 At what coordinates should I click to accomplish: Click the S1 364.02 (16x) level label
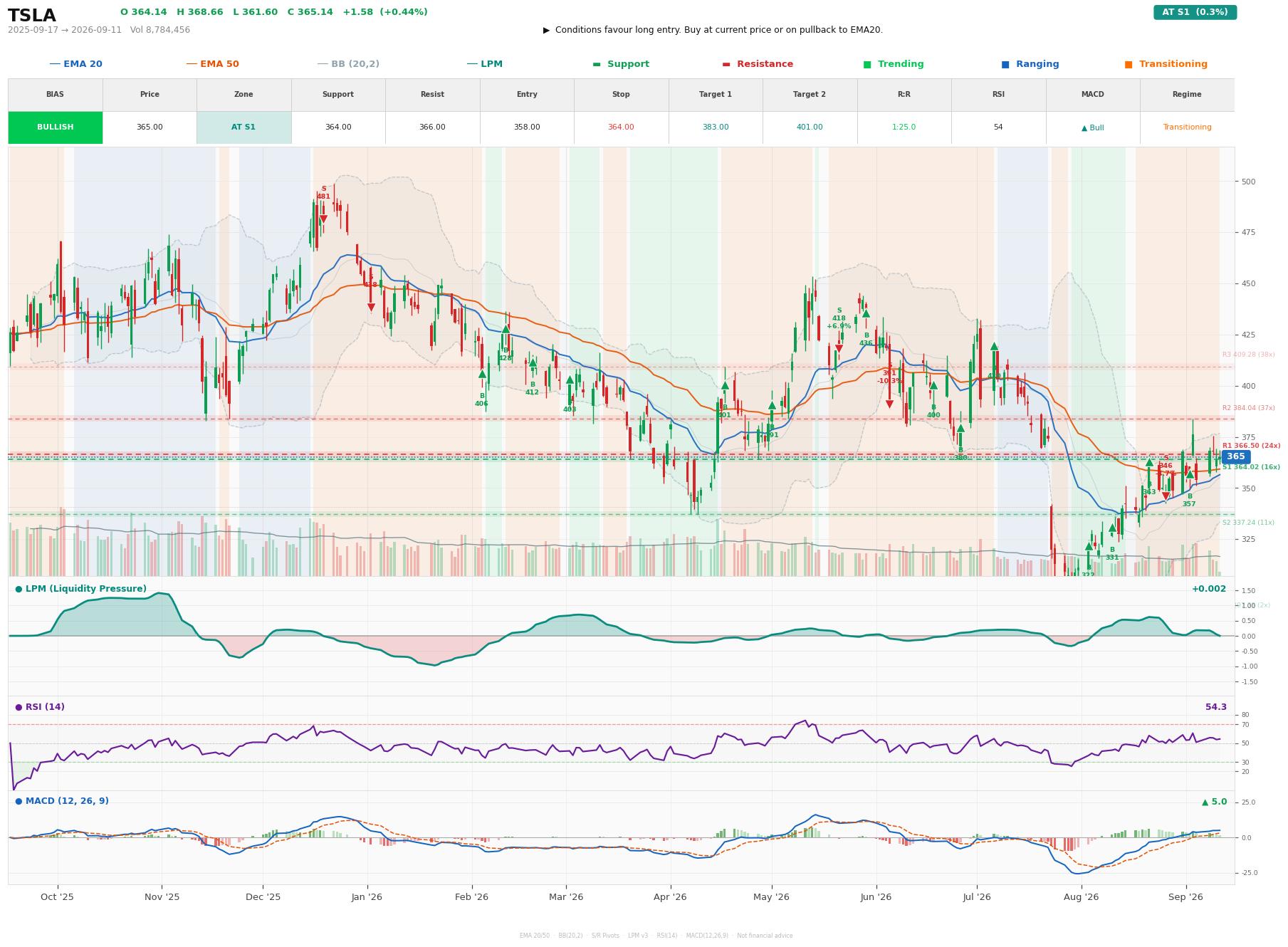click(1251, 467)
